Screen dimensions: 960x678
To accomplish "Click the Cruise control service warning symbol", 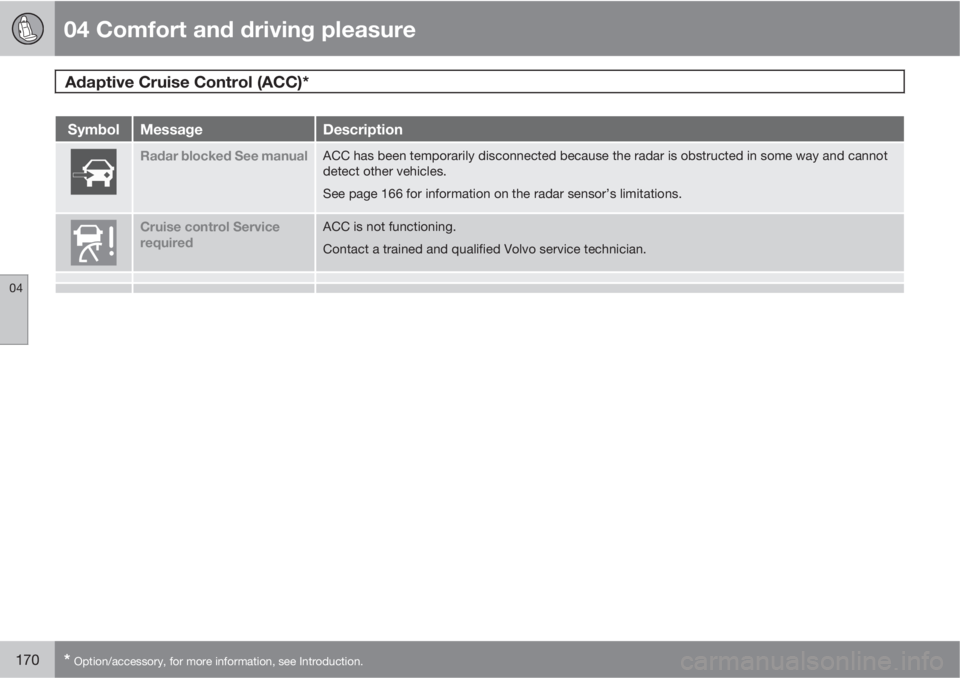I will 93,243.
